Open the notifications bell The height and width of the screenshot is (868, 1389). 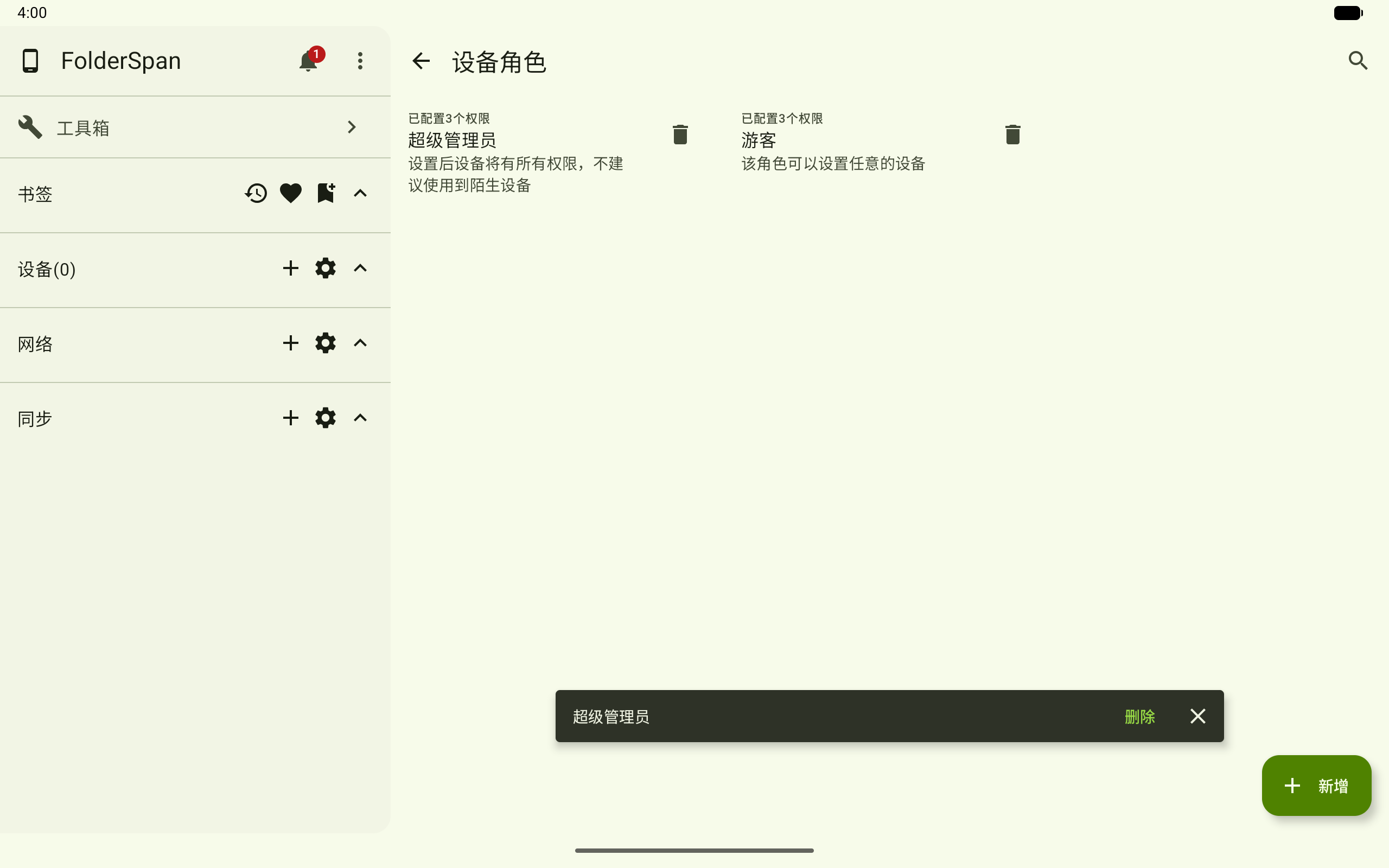[308, 60]
